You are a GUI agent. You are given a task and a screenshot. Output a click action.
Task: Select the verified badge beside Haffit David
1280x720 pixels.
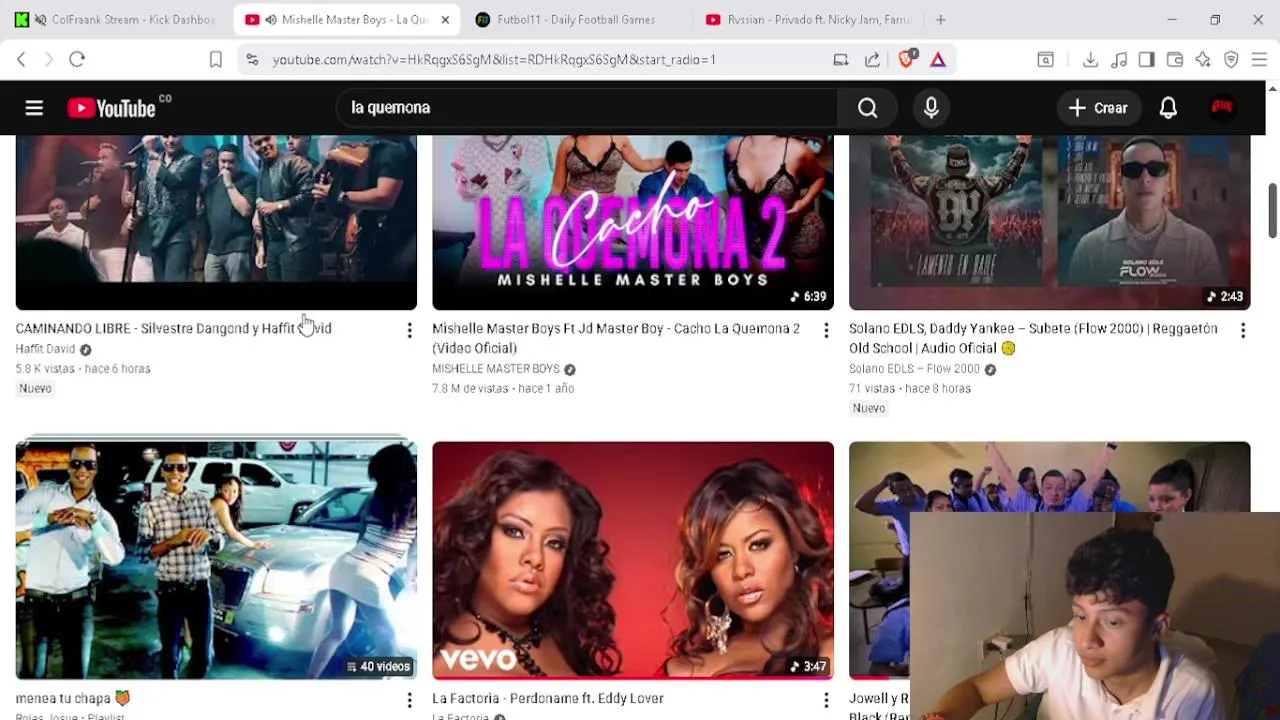pyautogui.click(x=85, y=349)
